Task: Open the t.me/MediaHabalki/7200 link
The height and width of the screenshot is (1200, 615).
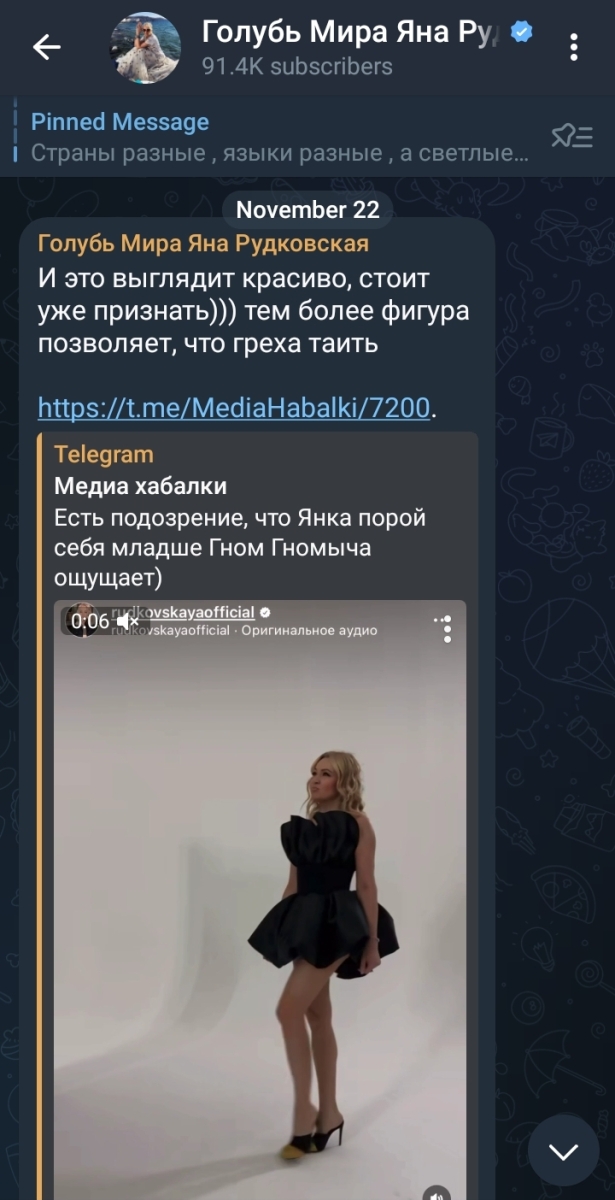Action: 237,408
